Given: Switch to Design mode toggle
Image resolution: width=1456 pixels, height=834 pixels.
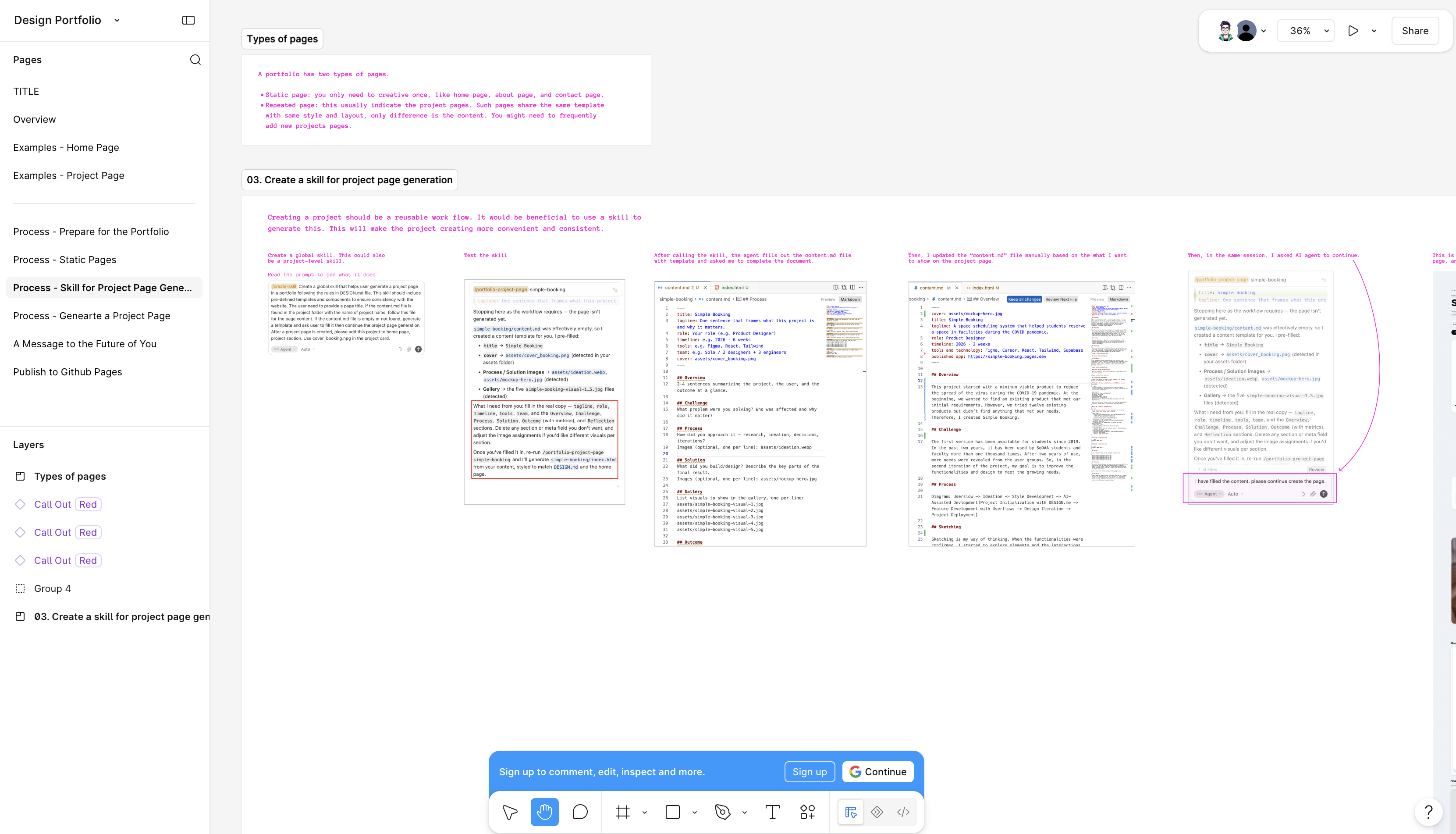Looking at the screenshot, I should (x=851, y=812).
